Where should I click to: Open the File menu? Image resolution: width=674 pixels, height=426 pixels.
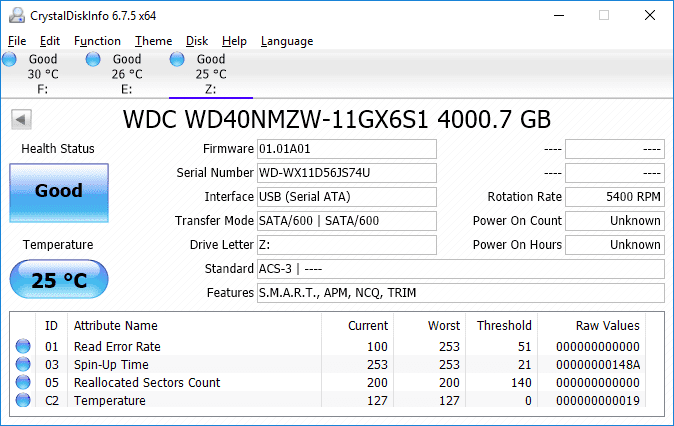click(17, 41)
